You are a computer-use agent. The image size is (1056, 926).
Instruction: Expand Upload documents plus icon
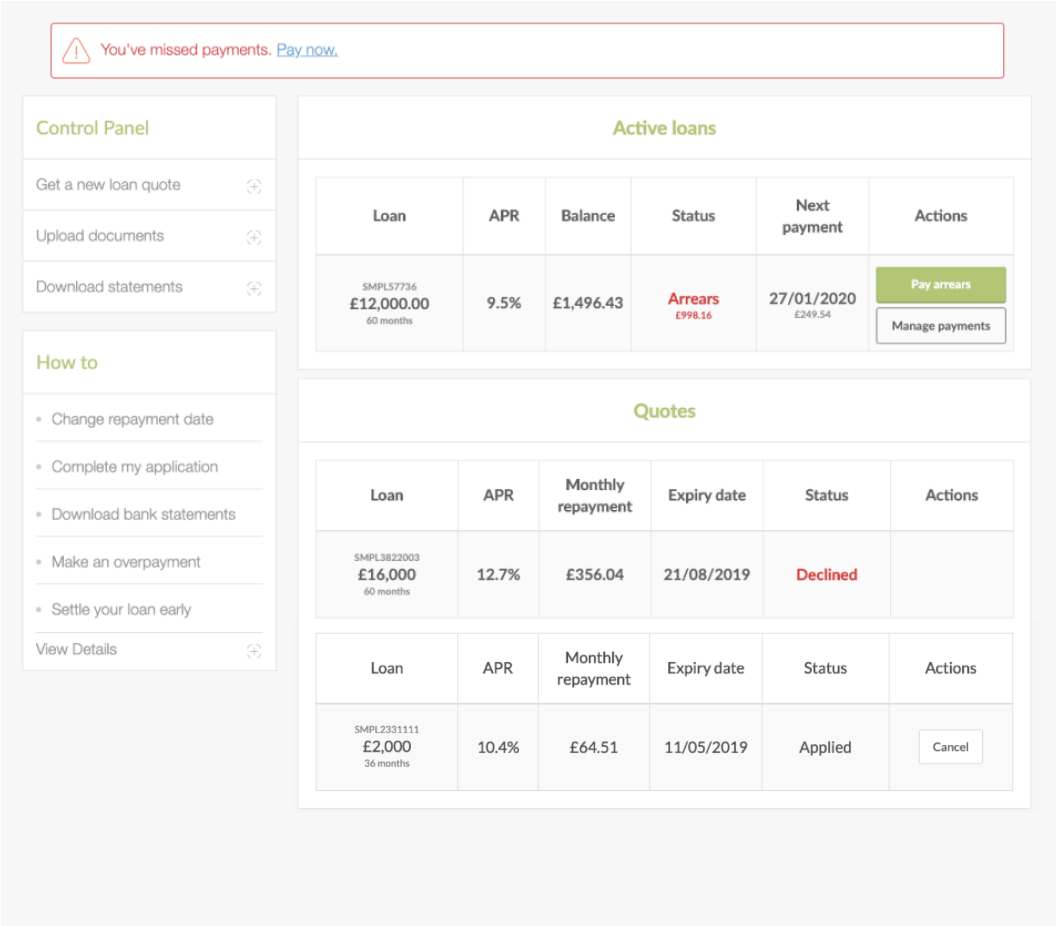pos(254,237)
